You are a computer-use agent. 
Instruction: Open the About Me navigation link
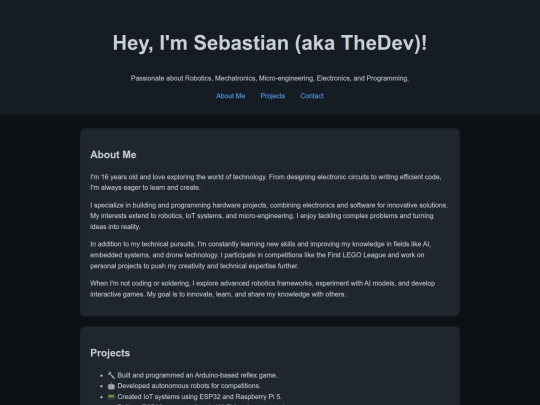click(x=230, y=96)
